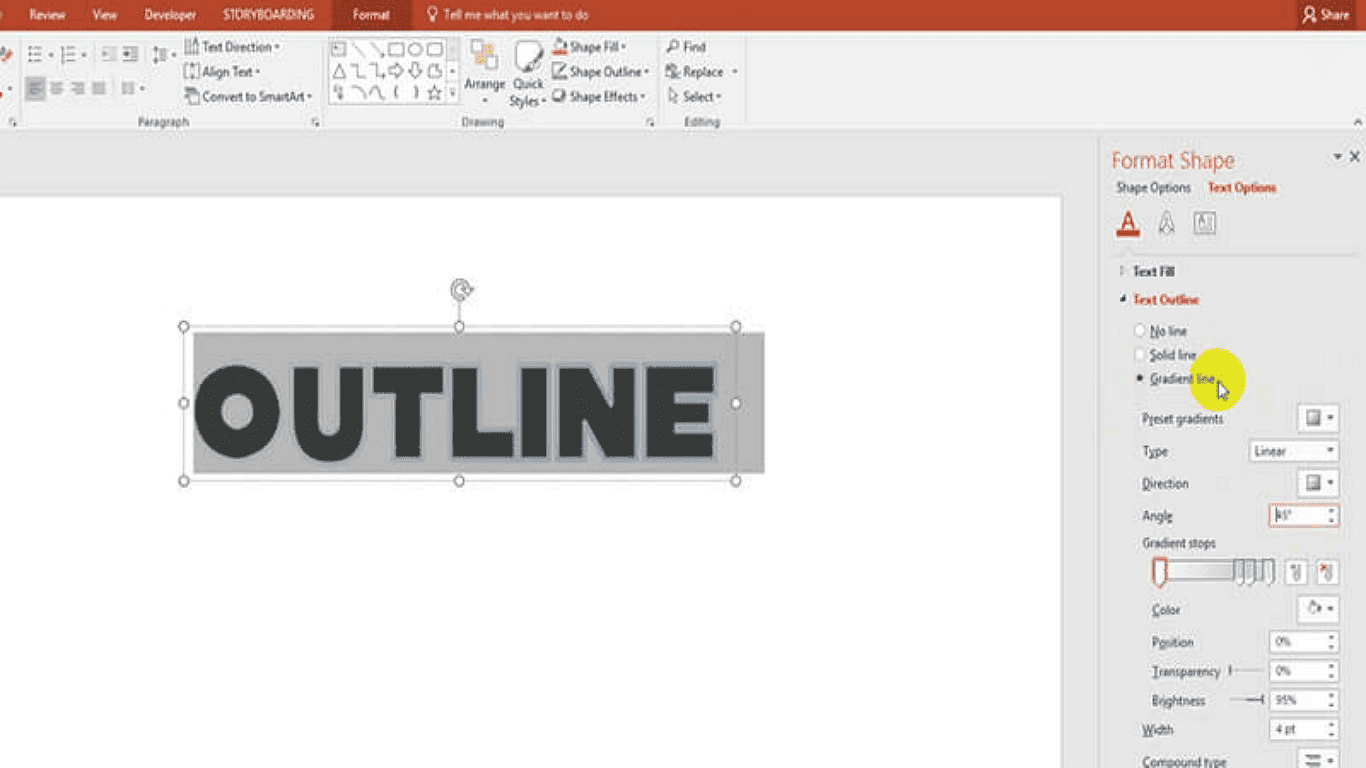1366x768 pixels.
Task: Open the Drawing group dialog launcher
Action: click(x=650, y=122)
